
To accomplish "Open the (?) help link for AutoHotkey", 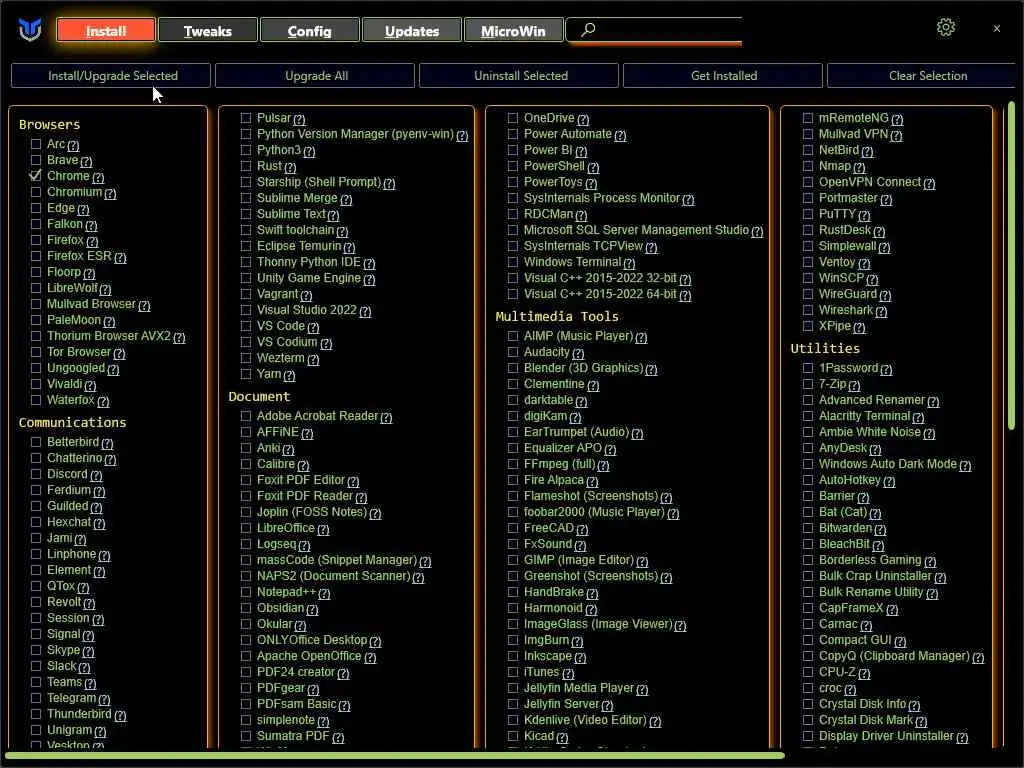I will coord(889,481).
